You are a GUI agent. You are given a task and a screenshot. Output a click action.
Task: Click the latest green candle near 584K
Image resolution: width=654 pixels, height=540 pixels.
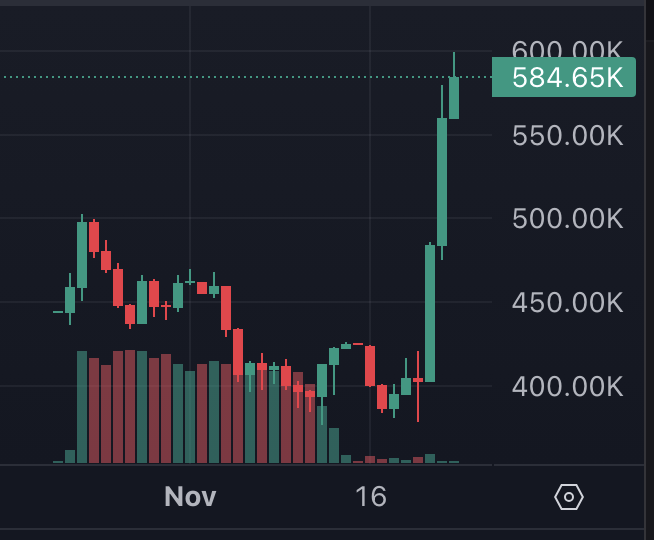click(454, 97)
